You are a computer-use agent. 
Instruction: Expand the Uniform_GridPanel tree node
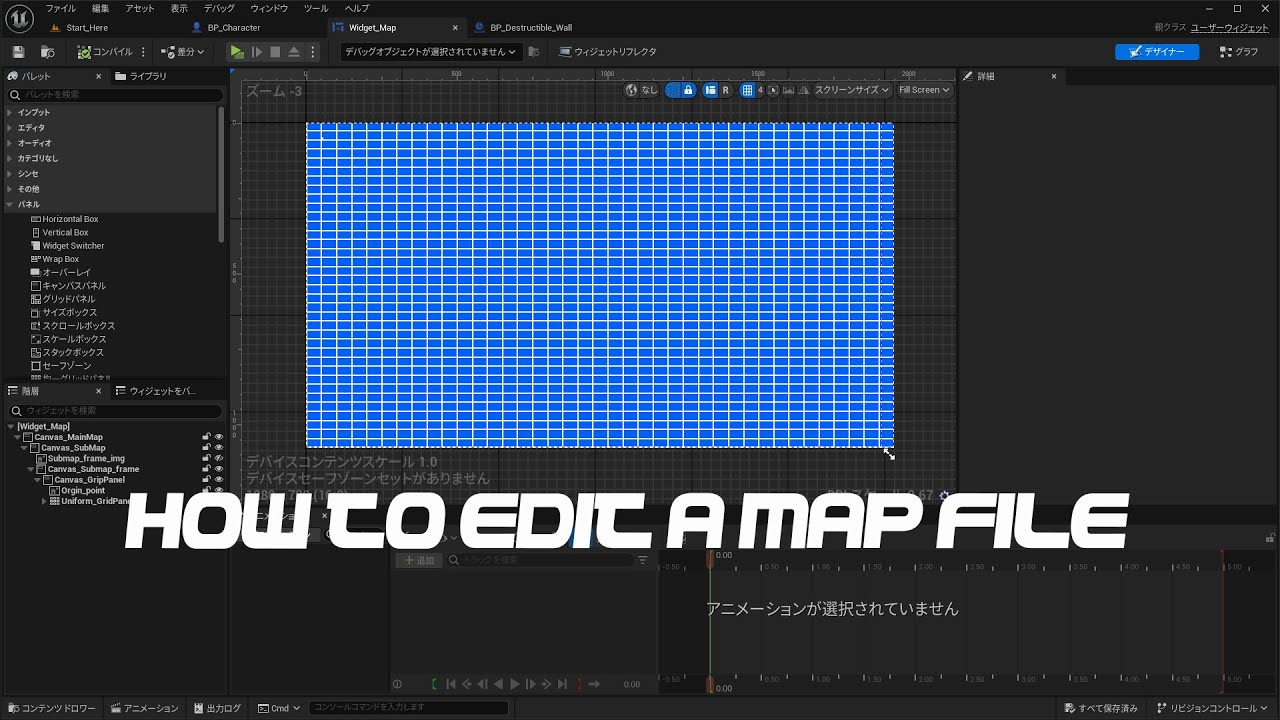[44, 501]
